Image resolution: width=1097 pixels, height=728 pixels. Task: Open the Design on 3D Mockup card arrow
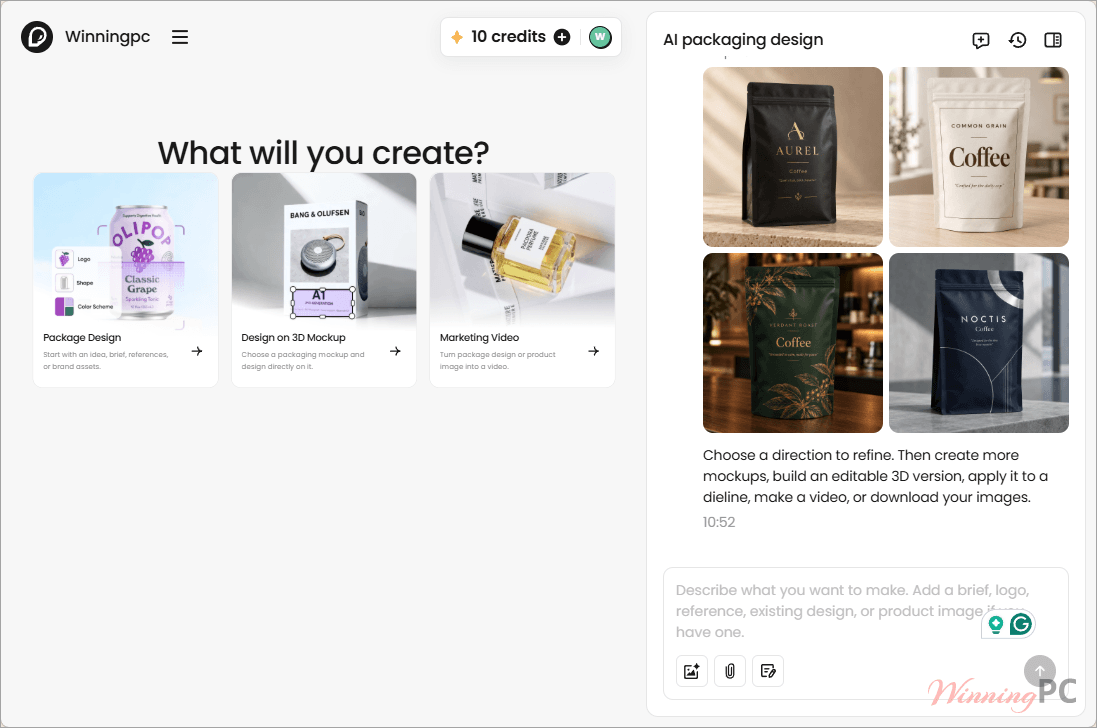[x=395, y=351]
